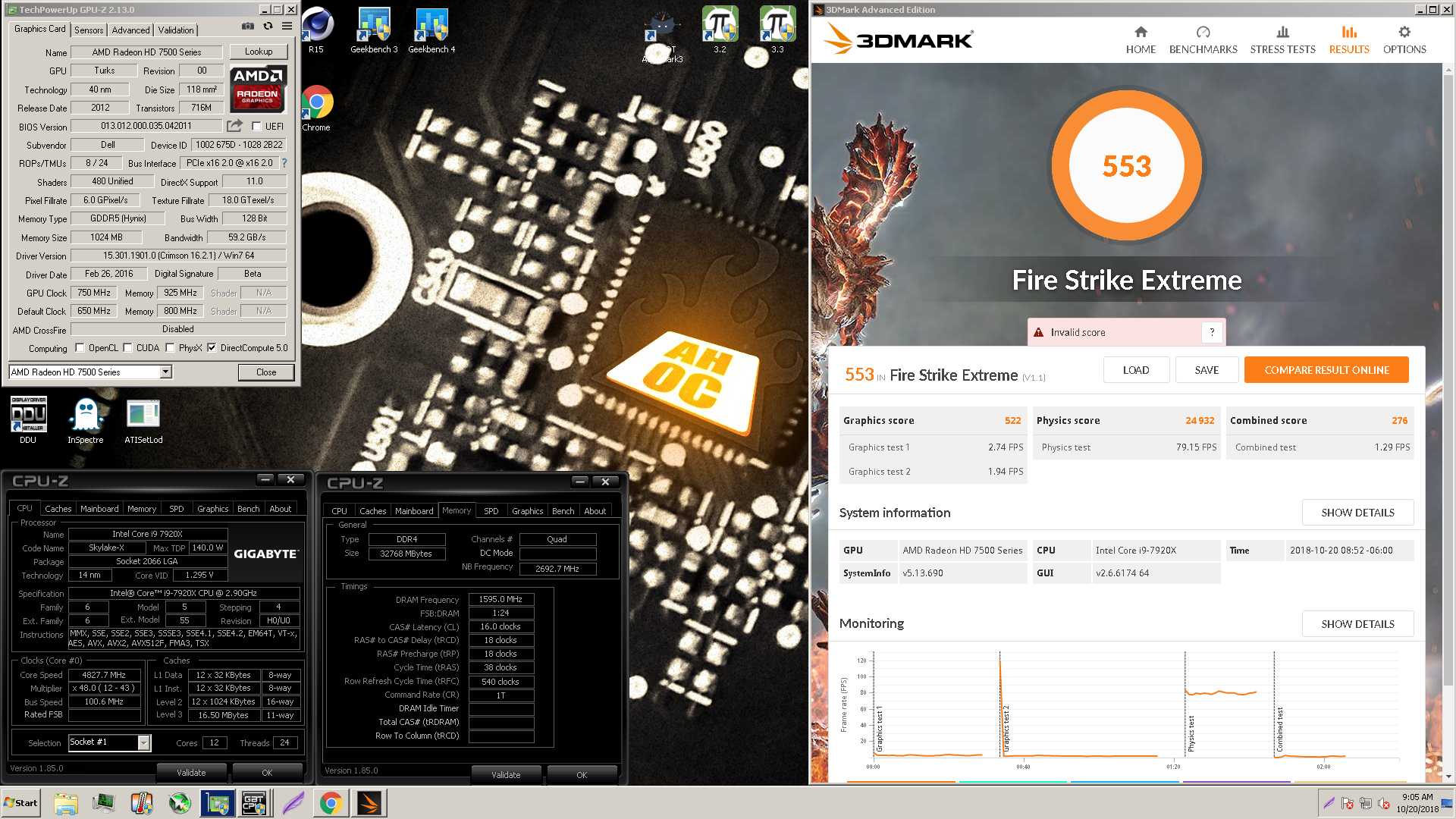
Task: Click the AMD Radeon Graphics logo
Action: tap(258, 89)
